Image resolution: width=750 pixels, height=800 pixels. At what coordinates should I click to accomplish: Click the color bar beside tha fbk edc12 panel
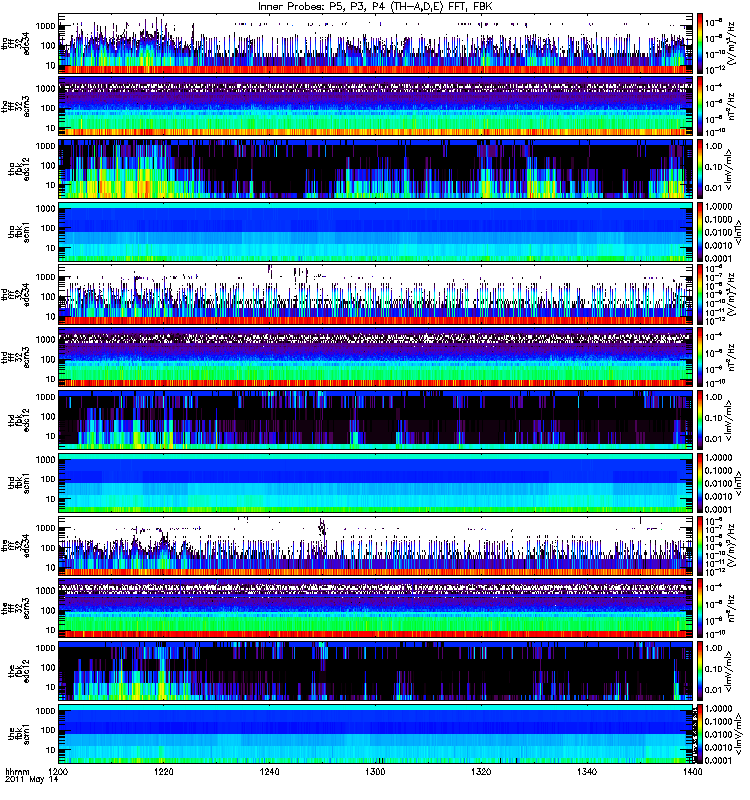(700, 169)
